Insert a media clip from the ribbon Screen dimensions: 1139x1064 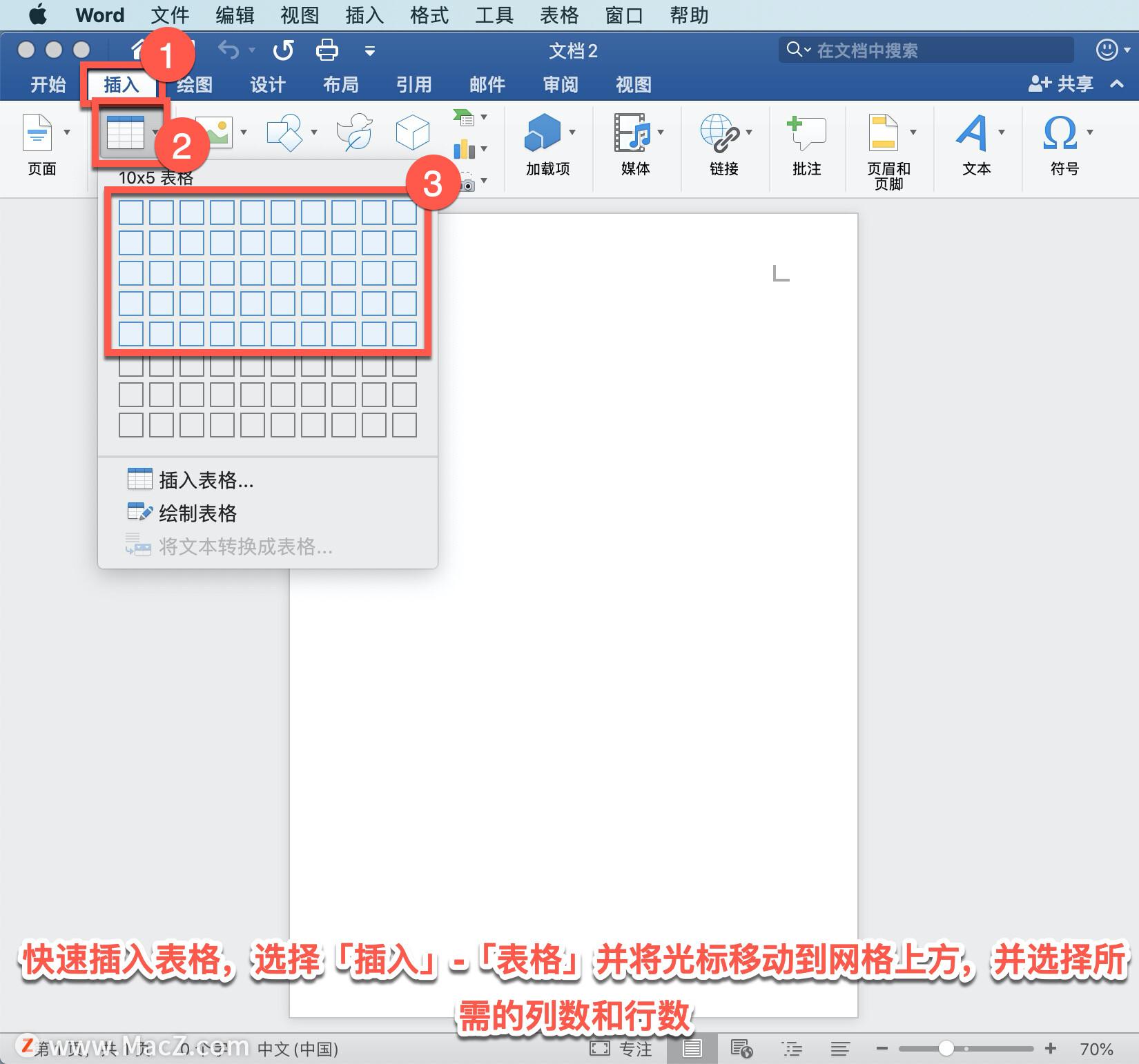coord(632,135)
